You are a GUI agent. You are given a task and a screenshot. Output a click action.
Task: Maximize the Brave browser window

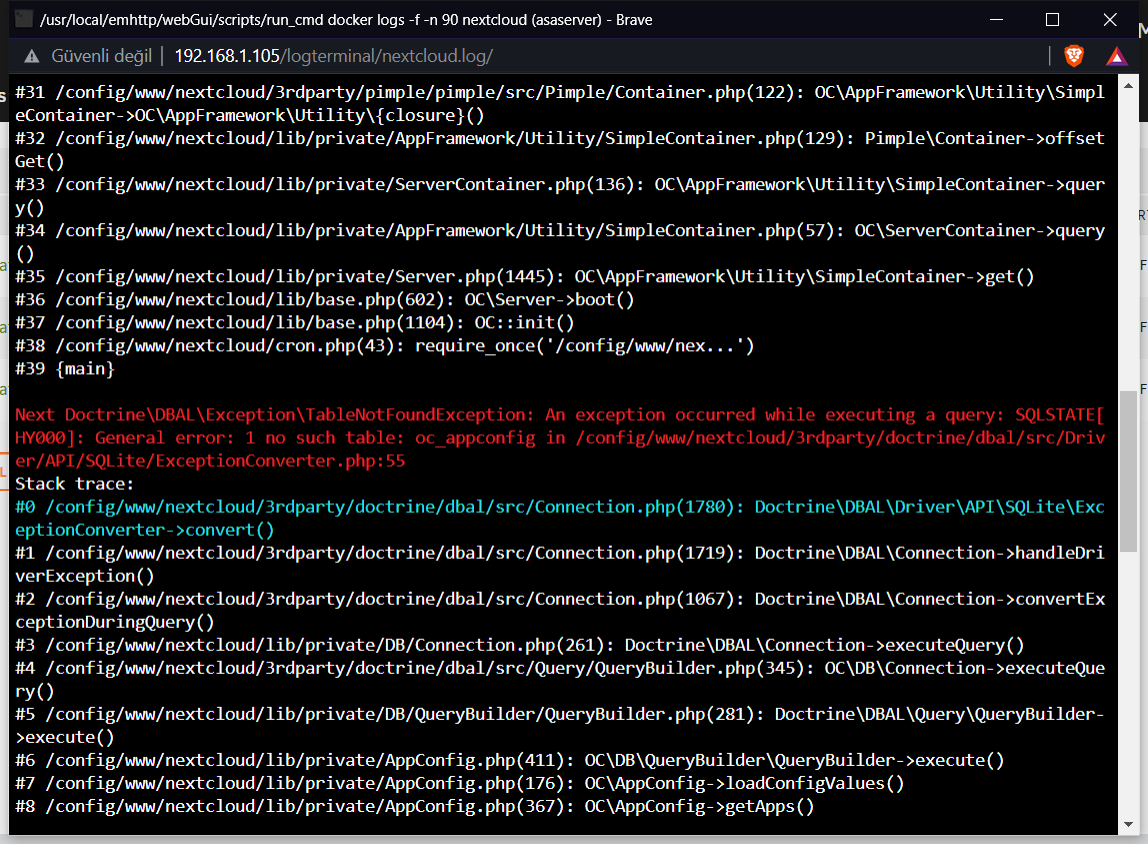(x=1052, y=20)
